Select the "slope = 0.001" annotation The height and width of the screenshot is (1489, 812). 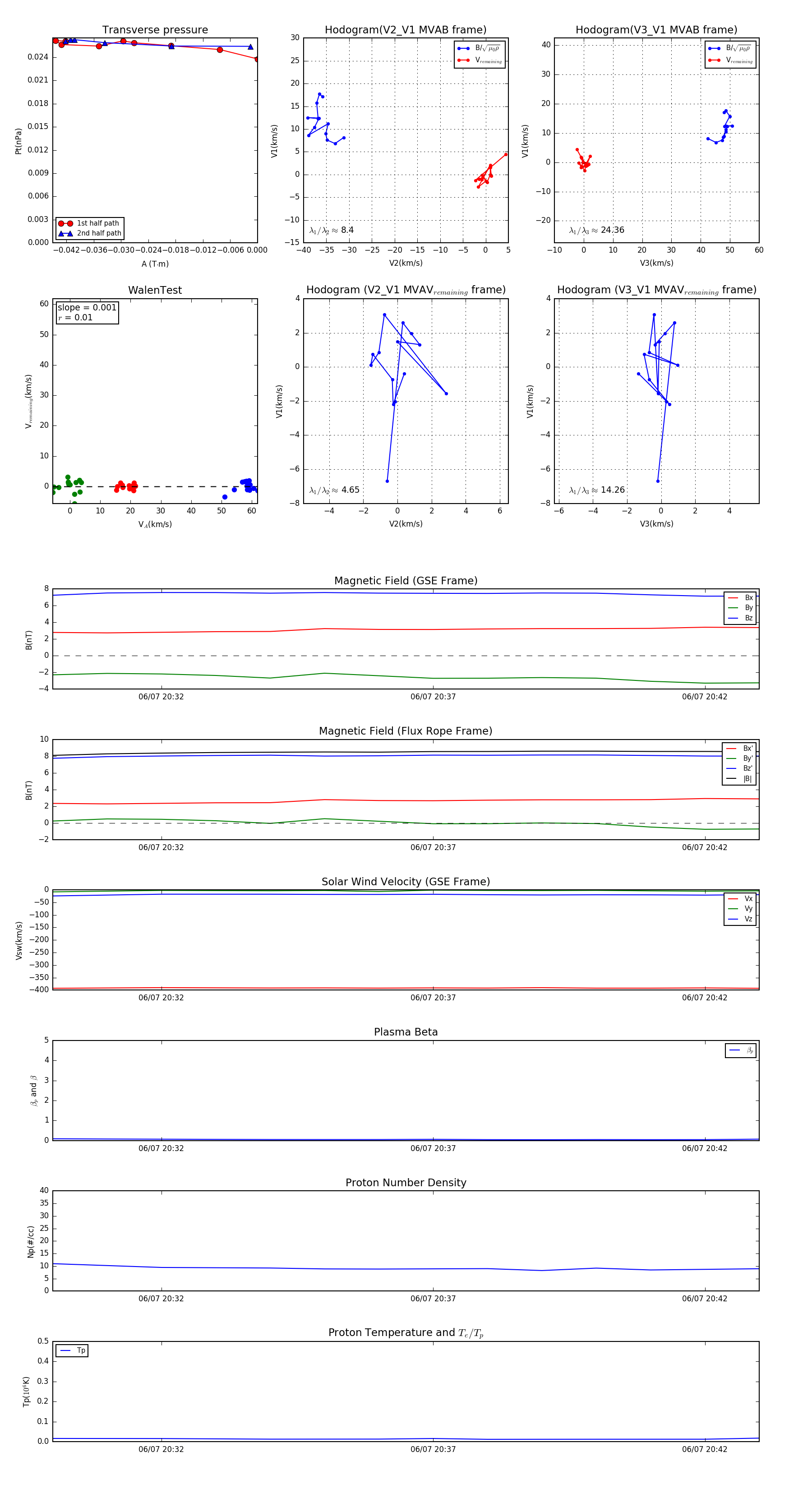tap(87, 308)
